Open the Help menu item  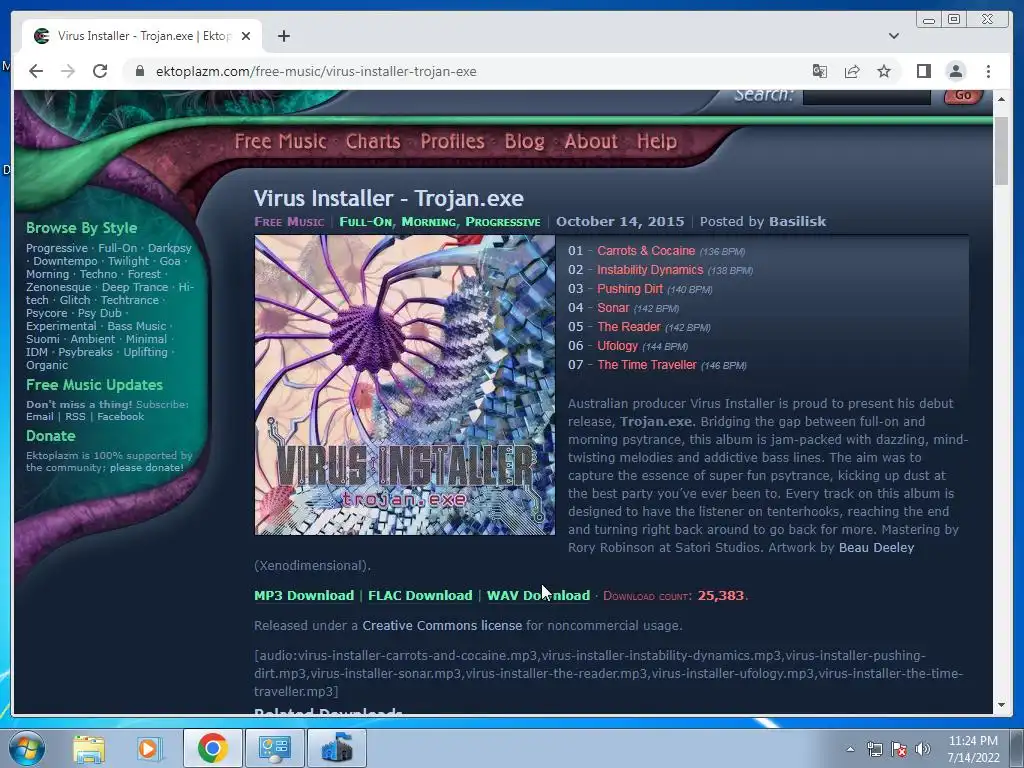pos(656,141)
